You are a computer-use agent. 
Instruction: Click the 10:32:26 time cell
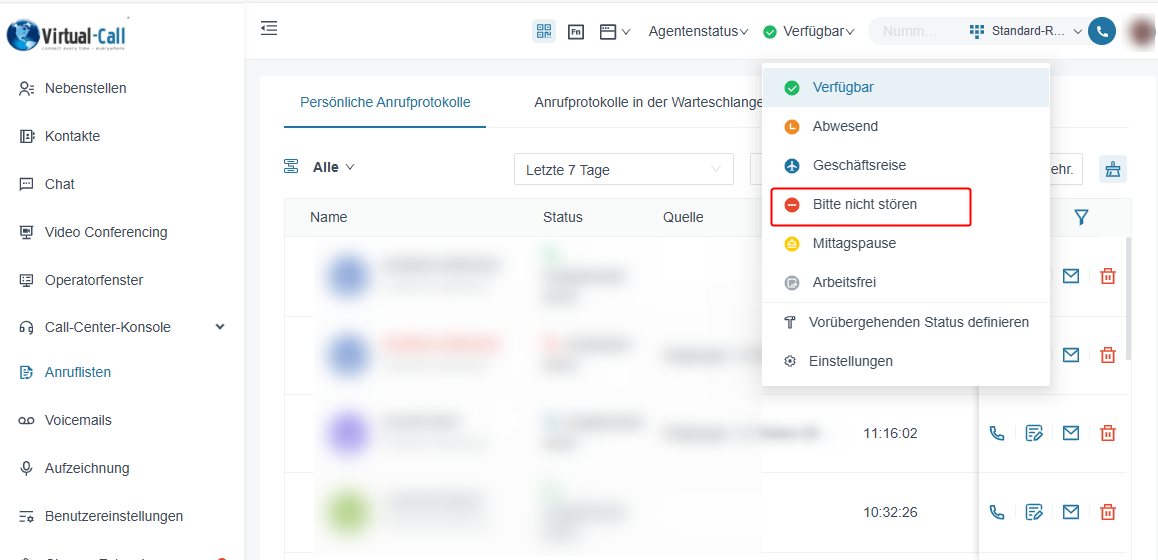point(890,511)
